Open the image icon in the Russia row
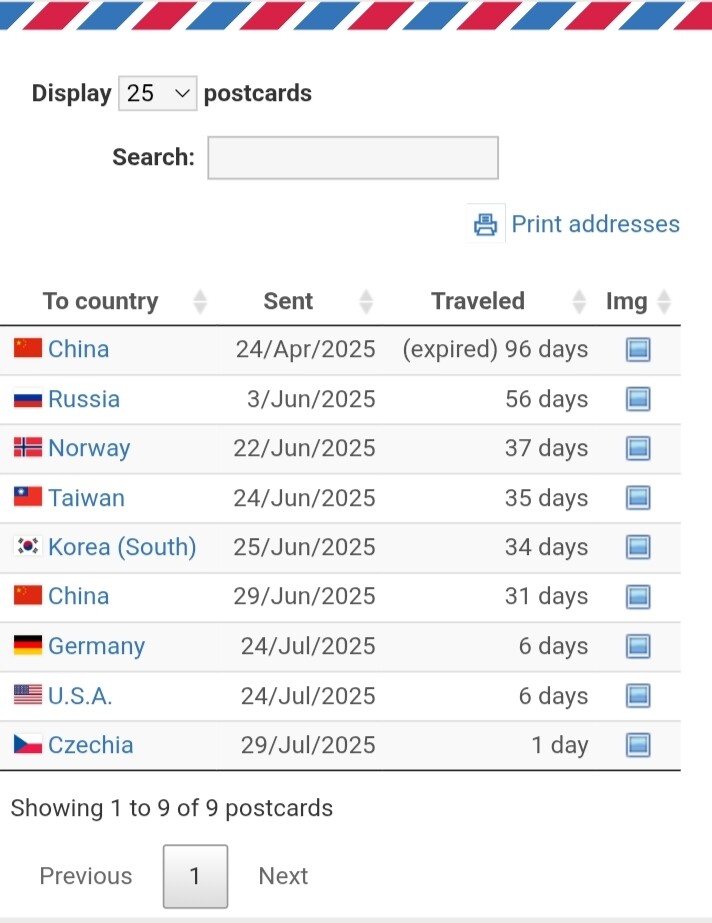712x923 pixels. pos(638,399)
